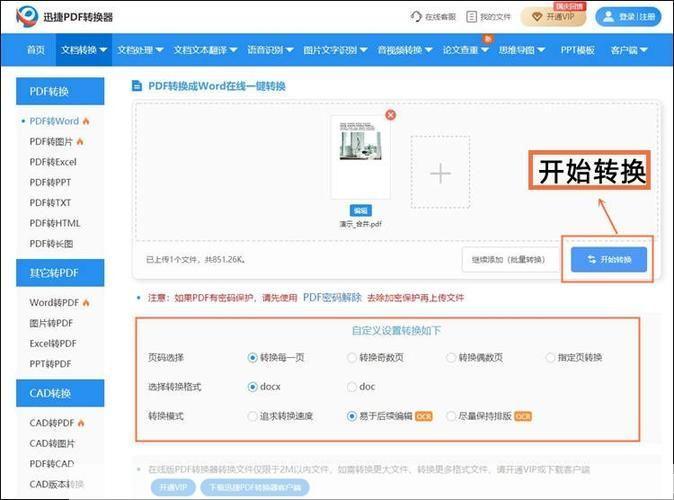Open the PDF密码解除 link
Image resolution: width=674 pixels, height=500 pixels.
tap(332, 298)
